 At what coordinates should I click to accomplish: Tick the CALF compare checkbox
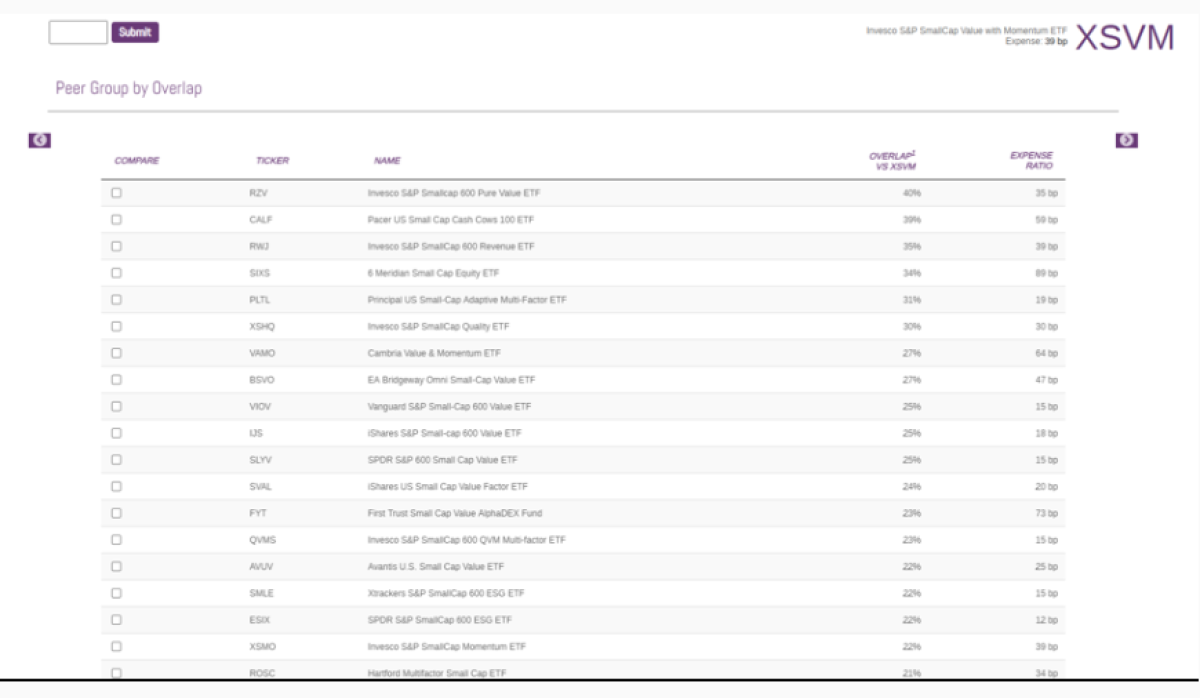[x=117, y=219]
